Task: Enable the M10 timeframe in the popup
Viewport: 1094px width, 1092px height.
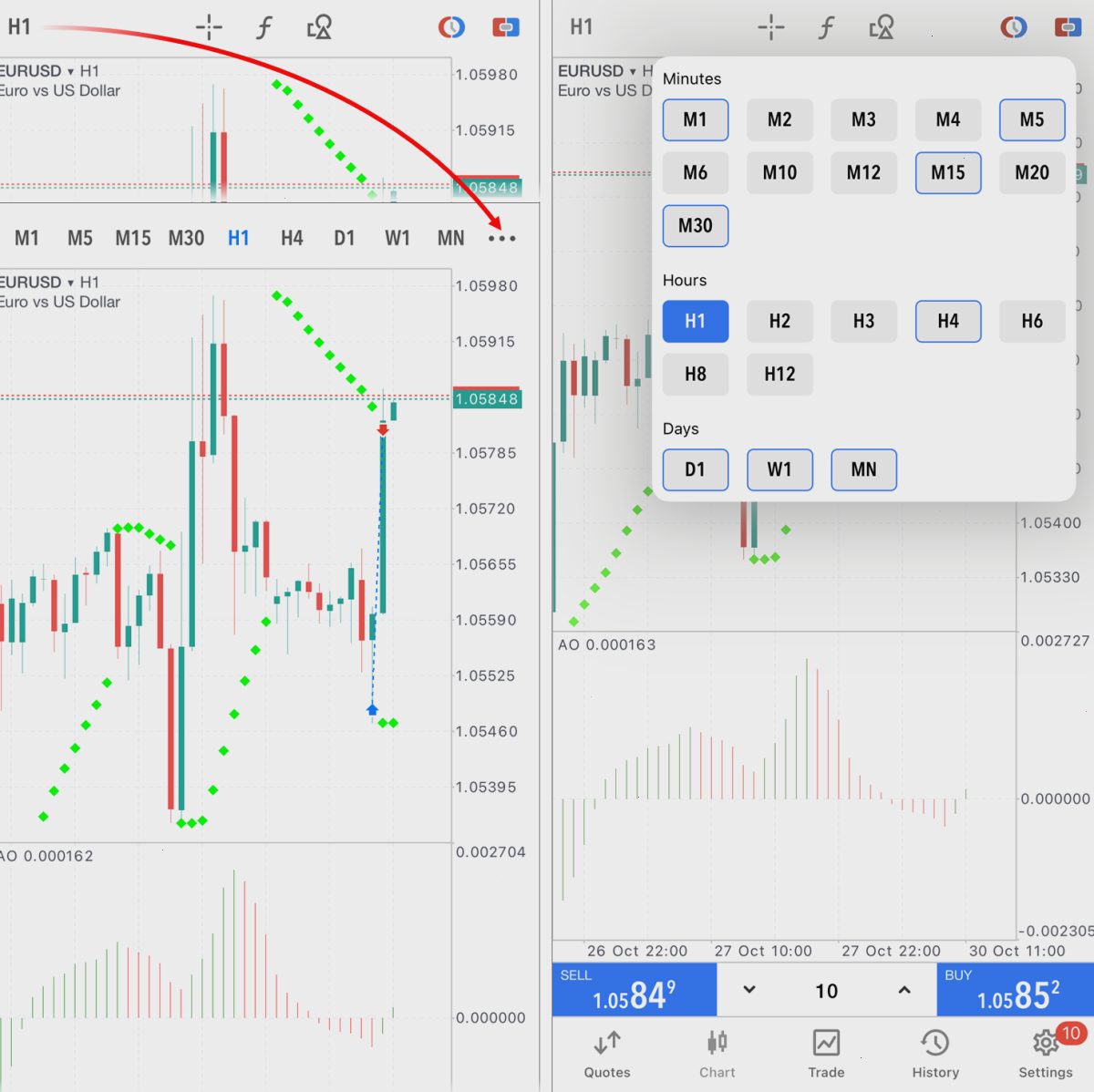Action: (x=779, y=172)
